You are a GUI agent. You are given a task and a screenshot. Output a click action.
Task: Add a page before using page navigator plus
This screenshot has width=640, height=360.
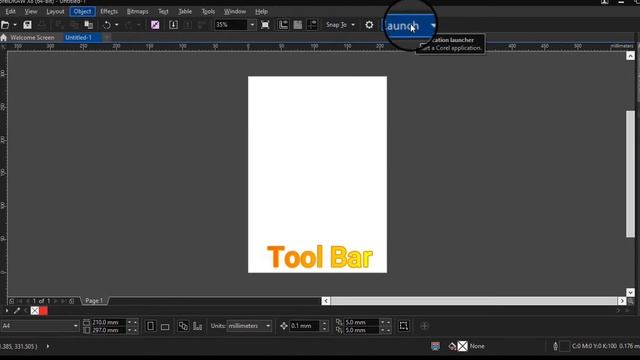click(11, 301)
